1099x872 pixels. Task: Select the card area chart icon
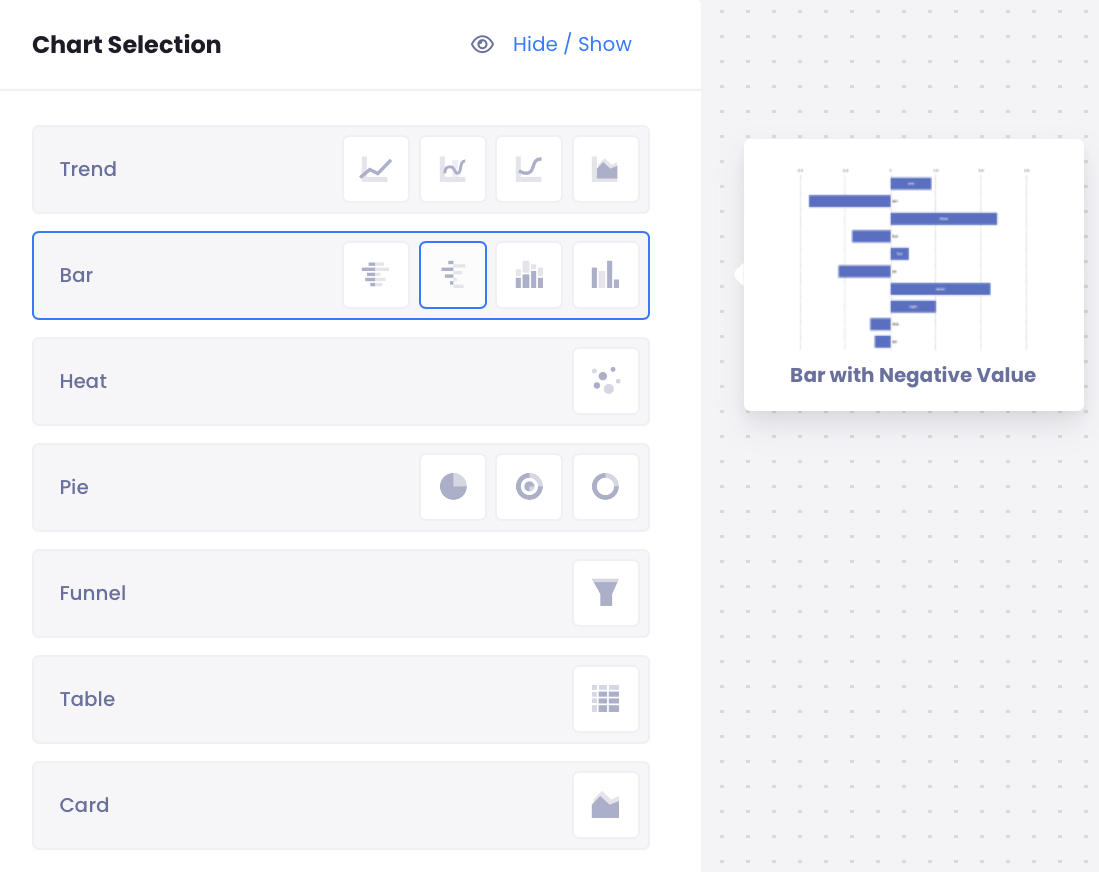coord(606,805)
